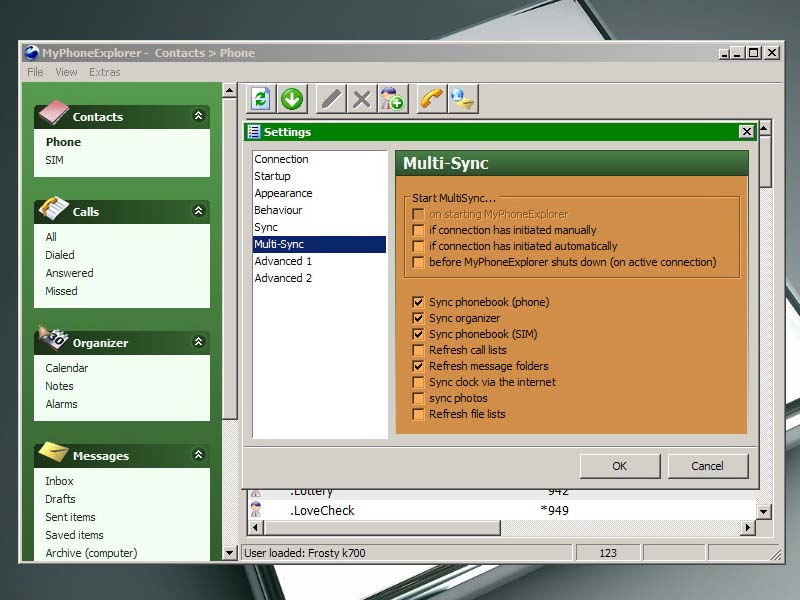800x600 pixels.
Task: Enable Refresh call lists checkbox
Action: point(418,350)
